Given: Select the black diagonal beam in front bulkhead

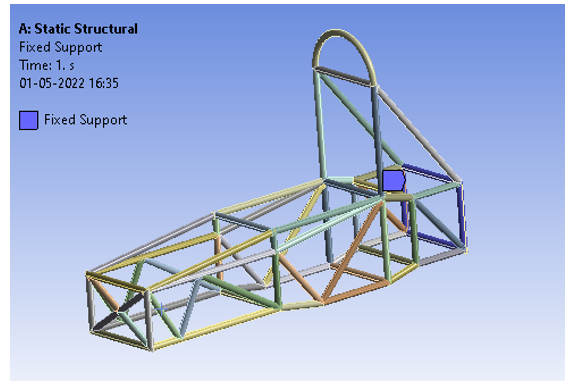Looking at the screenshot, I should 118,312.
